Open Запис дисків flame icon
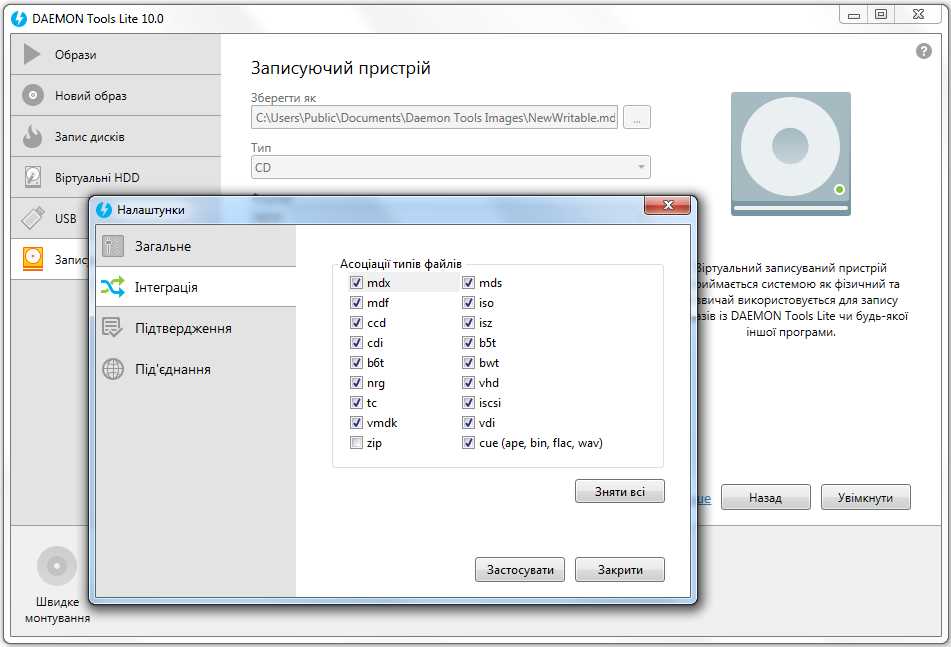 click(x=33, y=137)
